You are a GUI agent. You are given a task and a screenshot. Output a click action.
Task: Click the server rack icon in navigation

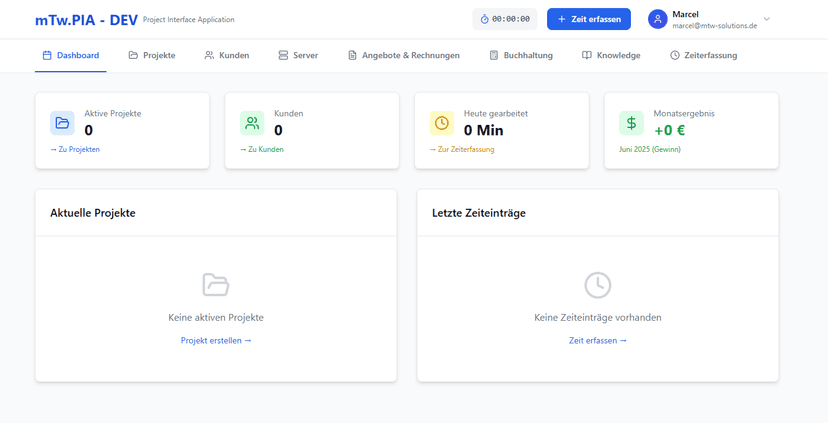tap(283, 55)
